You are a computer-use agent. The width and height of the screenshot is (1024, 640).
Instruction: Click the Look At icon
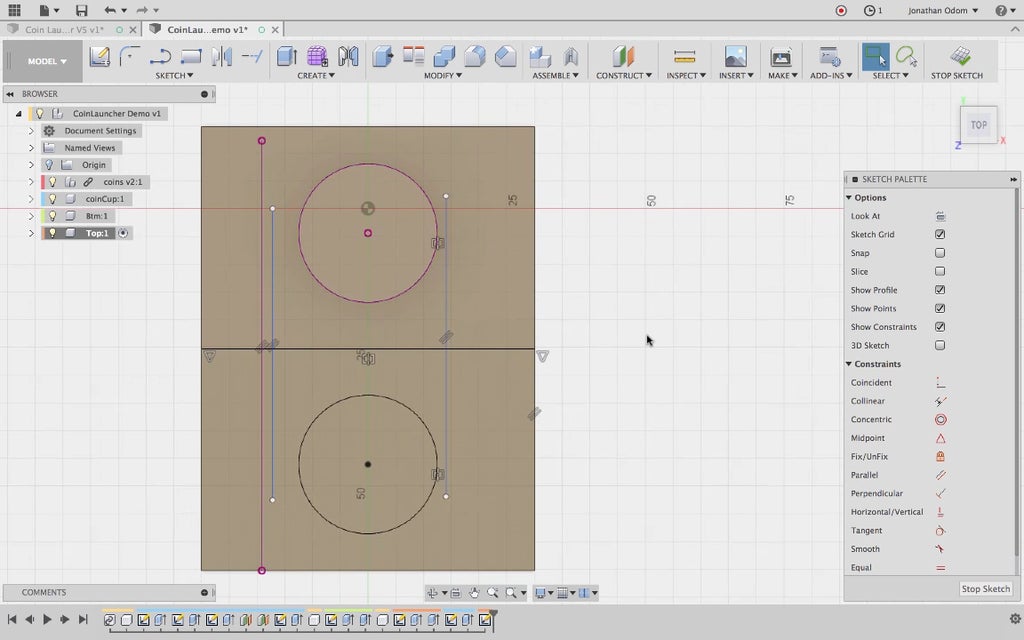(940, 216)
